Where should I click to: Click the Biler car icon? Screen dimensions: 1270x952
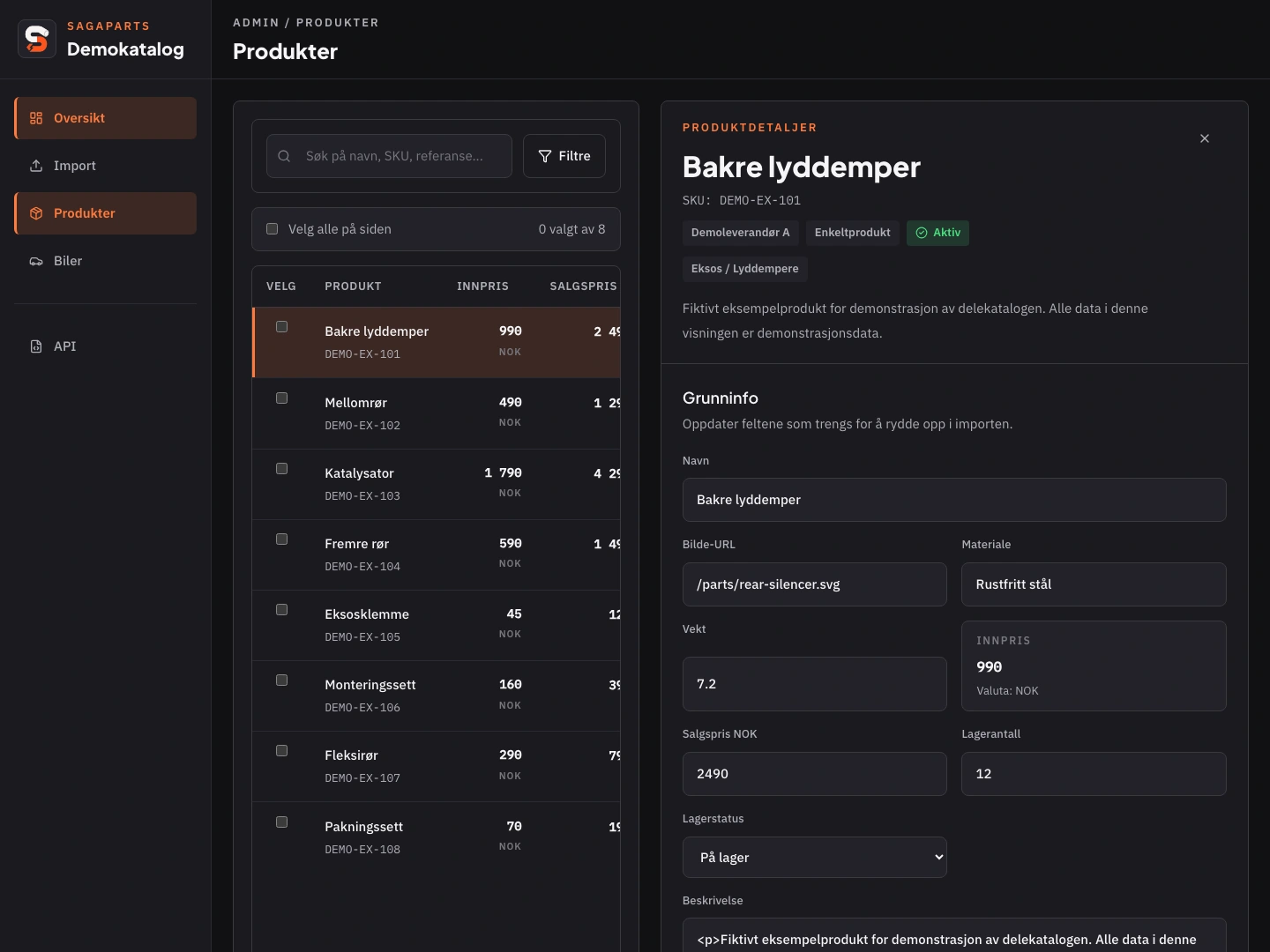tap(36, 261)
